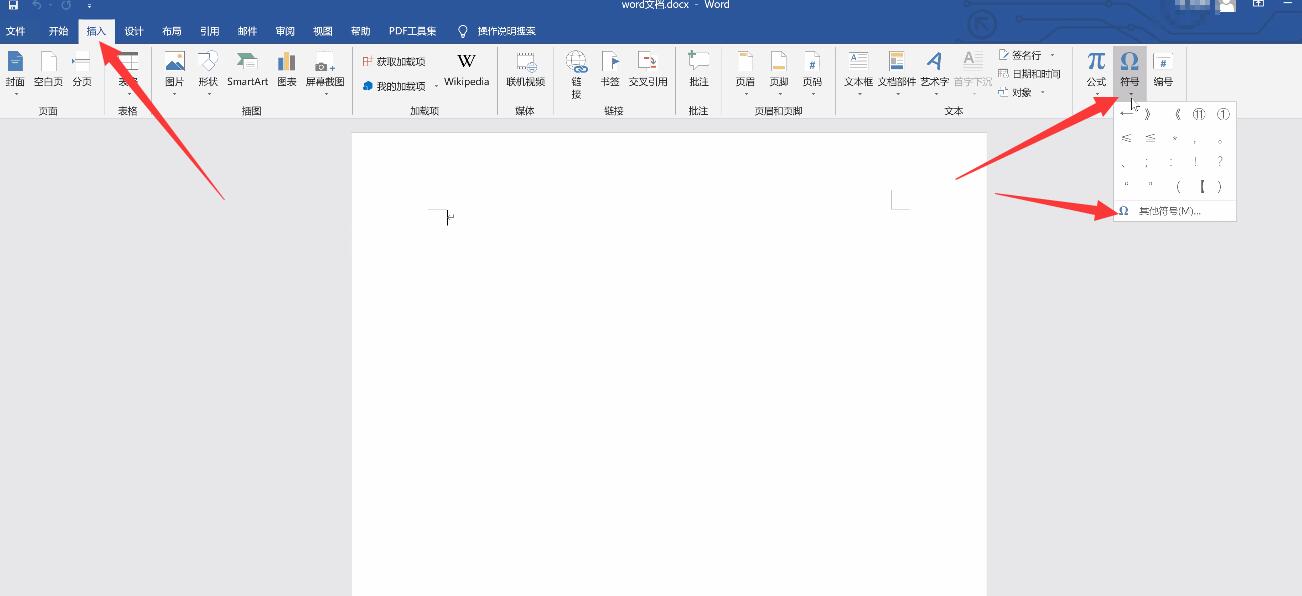The image size is (1302, 596).
Task: Click 日期和时间 date and time button
Action: tap(1029, 74)
